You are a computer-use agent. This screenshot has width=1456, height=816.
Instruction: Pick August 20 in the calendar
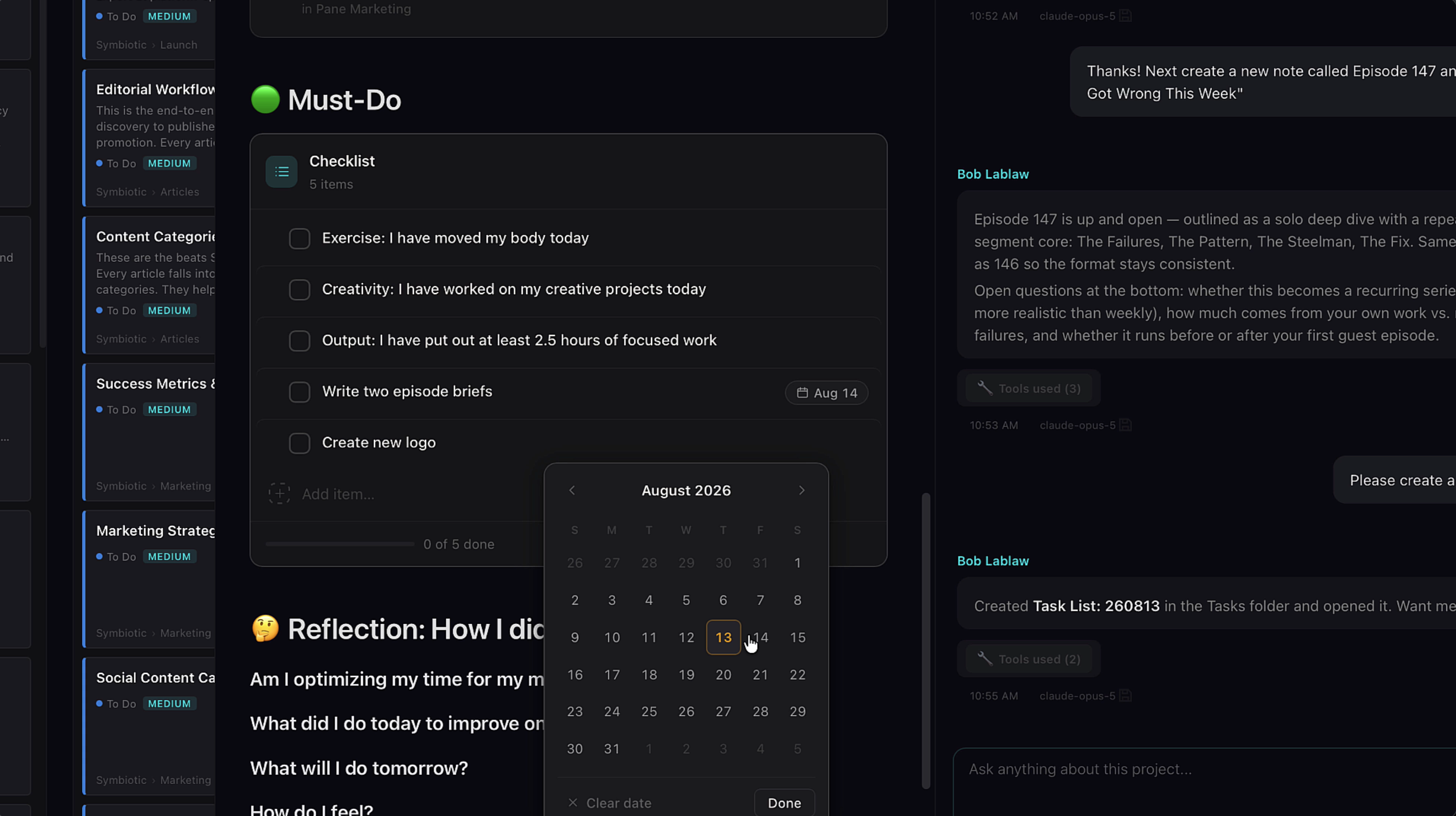723,675
